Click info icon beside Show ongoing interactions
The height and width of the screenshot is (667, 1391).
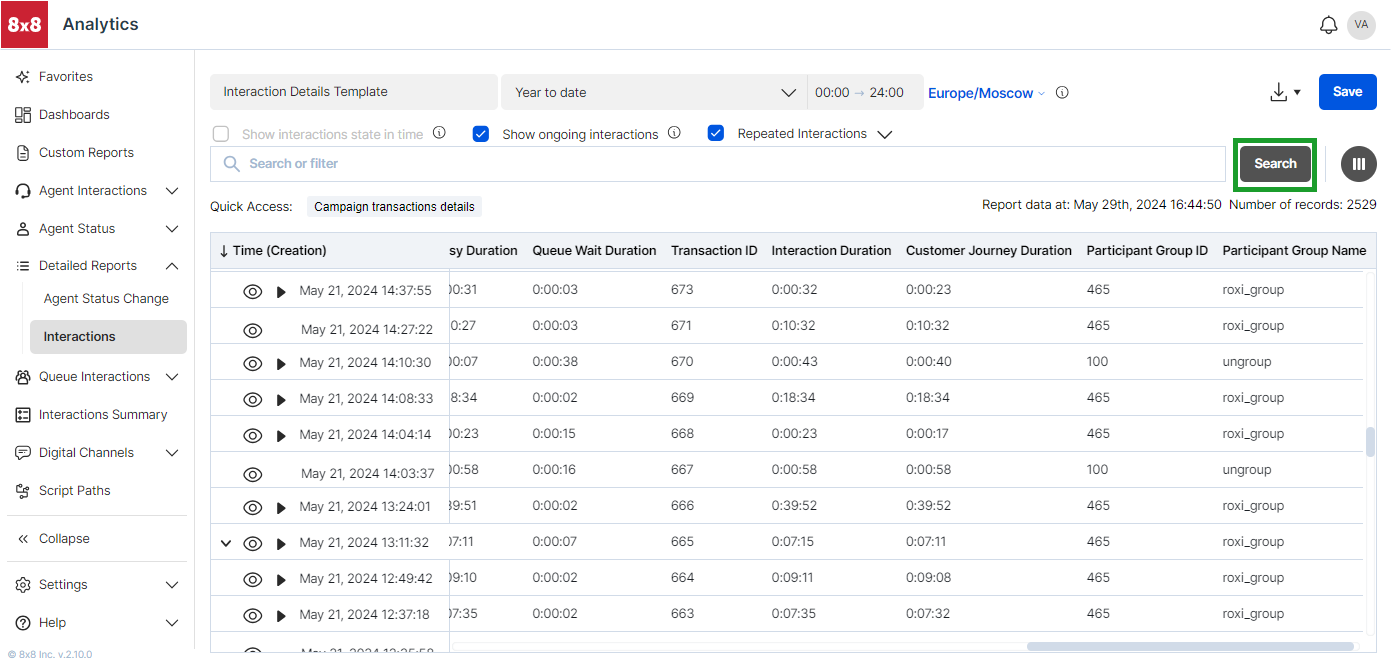(x=674, y=133)
